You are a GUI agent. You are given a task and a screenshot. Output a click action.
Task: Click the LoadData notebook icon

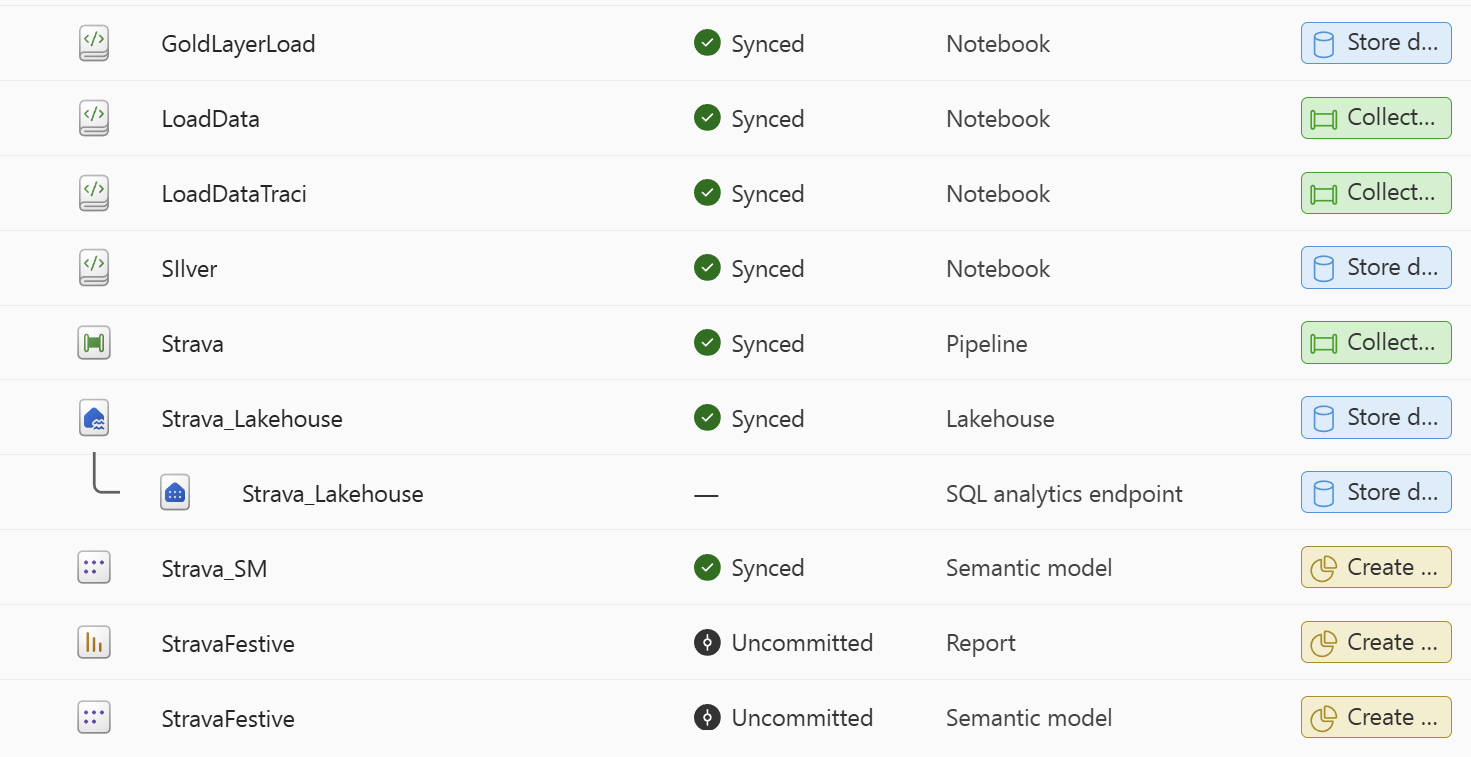click(94, 119)
